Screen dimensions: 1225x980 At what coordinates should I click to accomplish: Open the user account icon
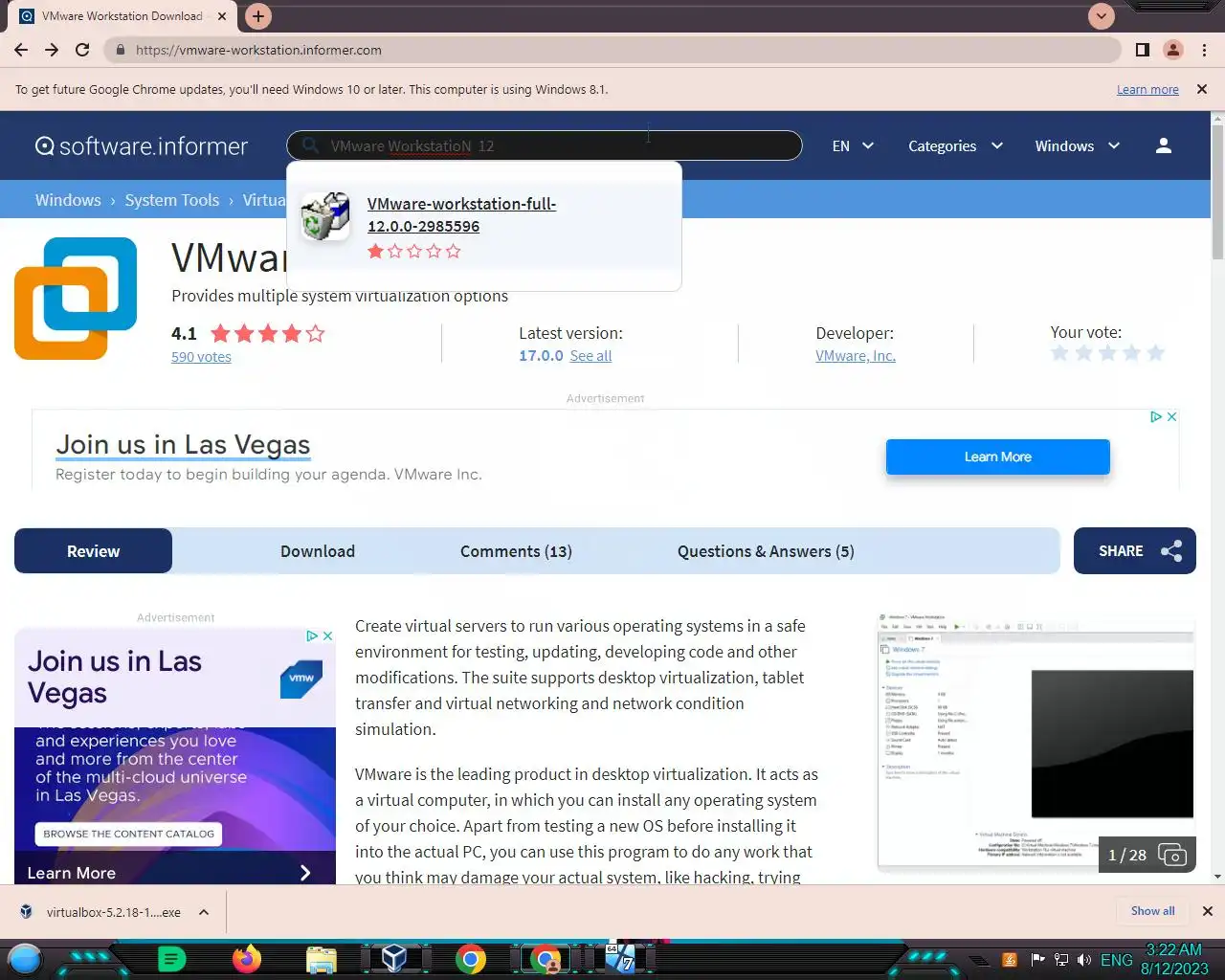point(1164,145)
